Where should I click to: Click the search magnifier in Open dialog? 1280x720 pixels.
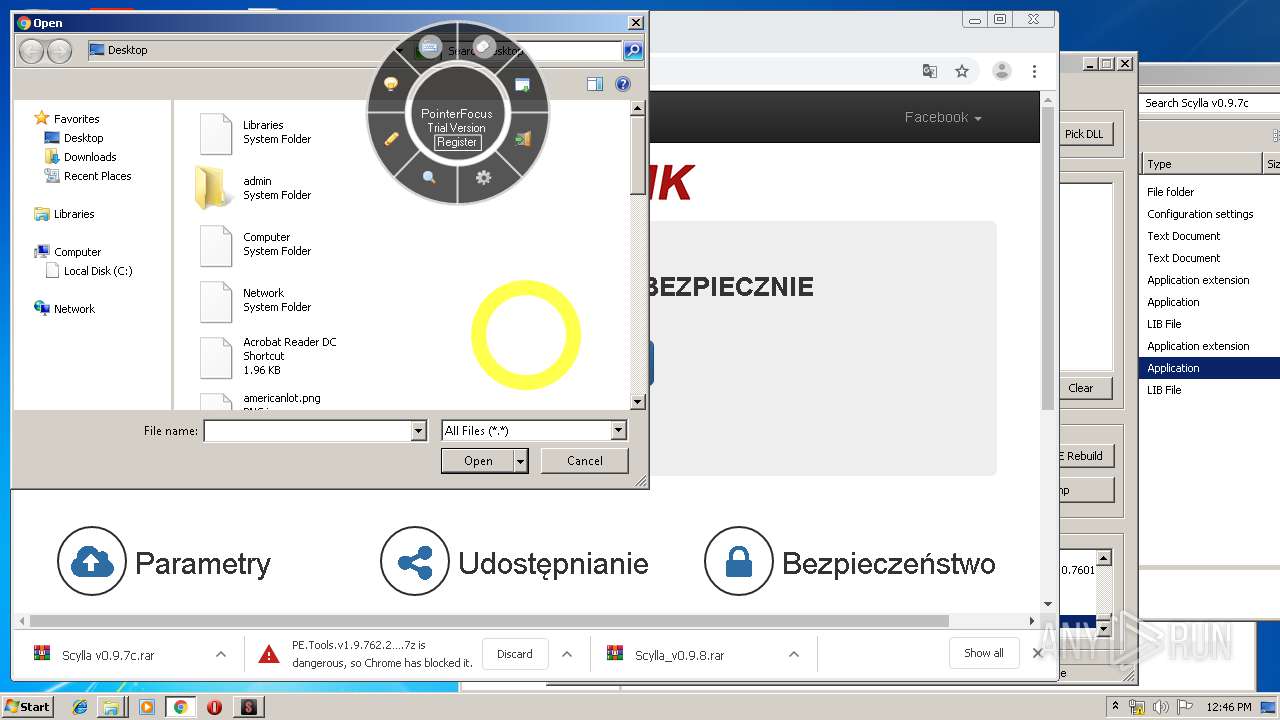tap(632, 50)
